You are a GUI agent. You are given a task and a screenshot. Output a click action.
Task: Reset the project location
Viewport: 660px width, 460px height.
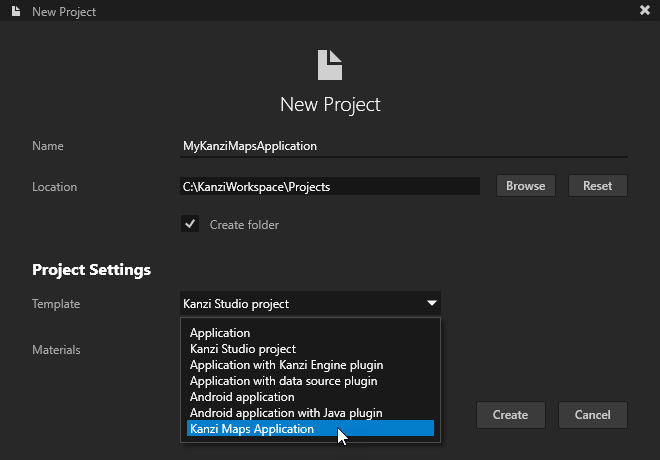point(598,186)
